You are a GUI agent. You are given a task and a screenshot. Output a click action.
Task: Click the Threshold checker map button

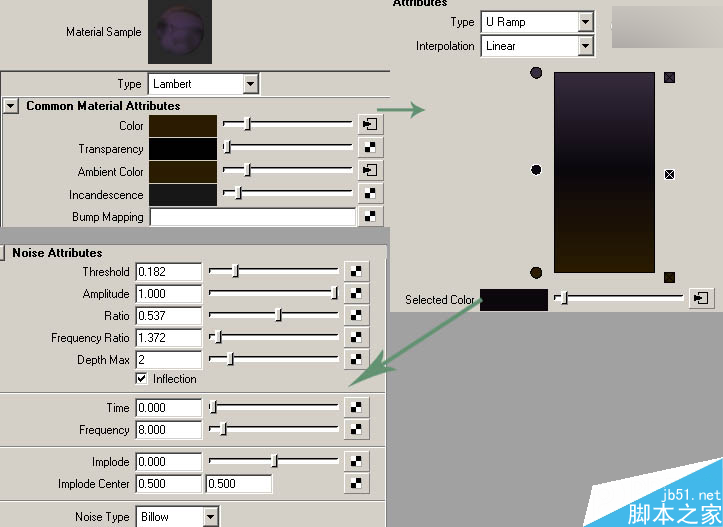pos(356,272)
